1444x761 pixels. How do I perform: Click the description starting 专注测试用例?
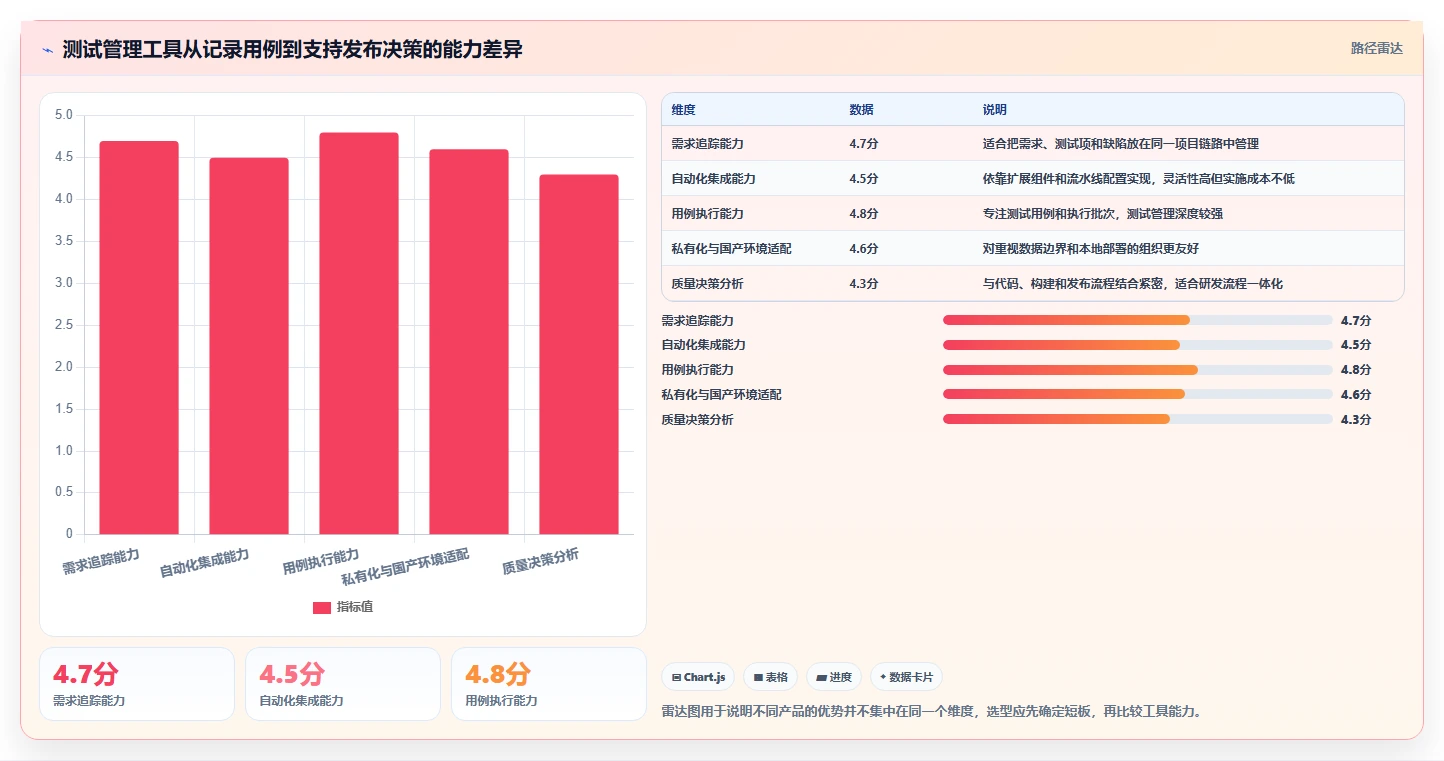pyautogui.click(x=1103, y=214)
